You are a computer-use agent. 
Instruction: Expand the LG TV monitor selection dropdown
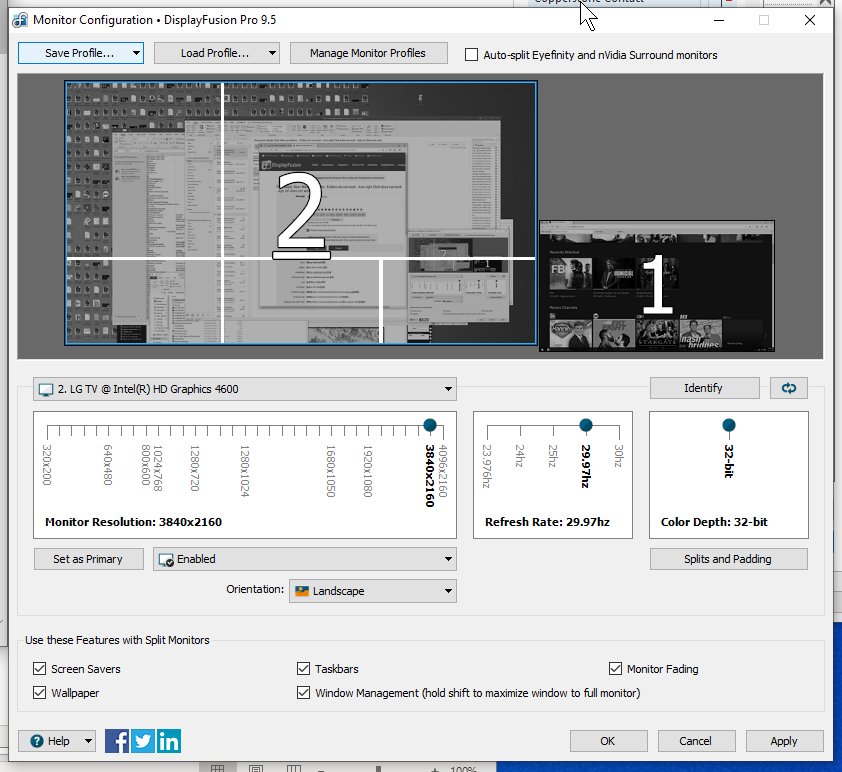245,389
